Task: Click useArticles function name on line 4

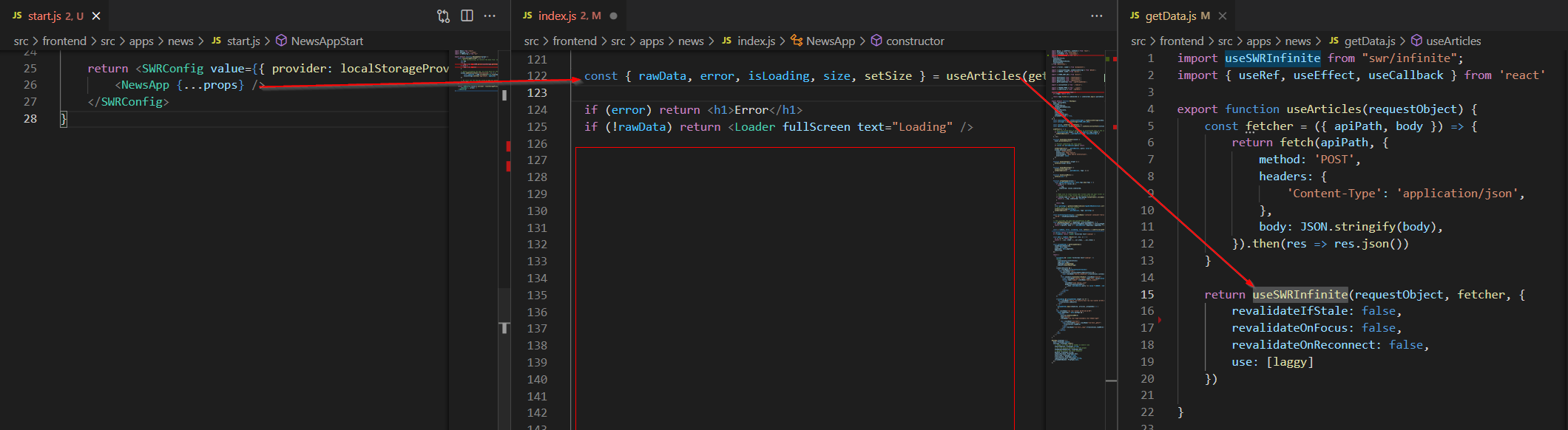Action: point(1323,109)
